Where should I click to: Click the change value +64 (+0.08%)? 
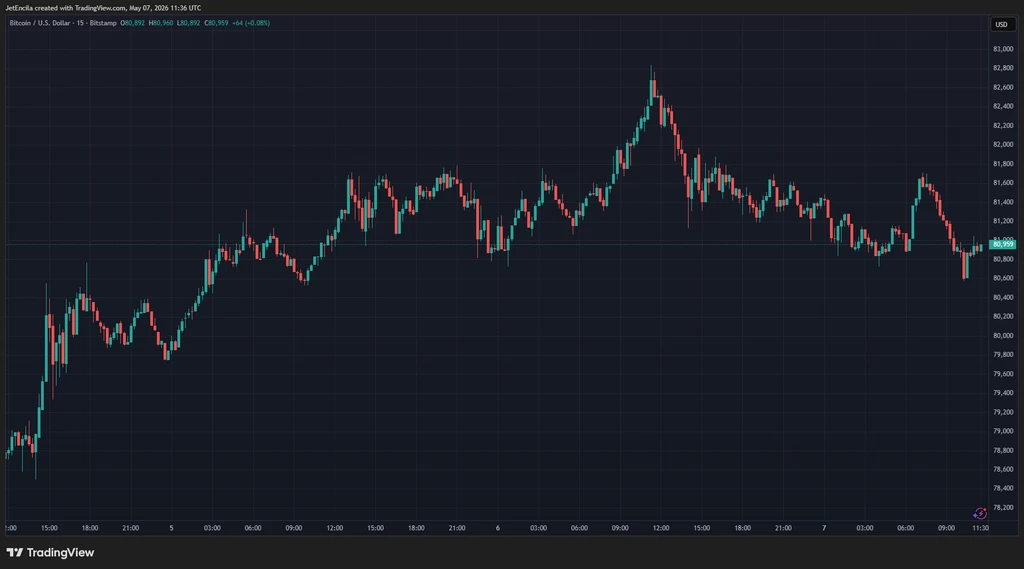251,23
